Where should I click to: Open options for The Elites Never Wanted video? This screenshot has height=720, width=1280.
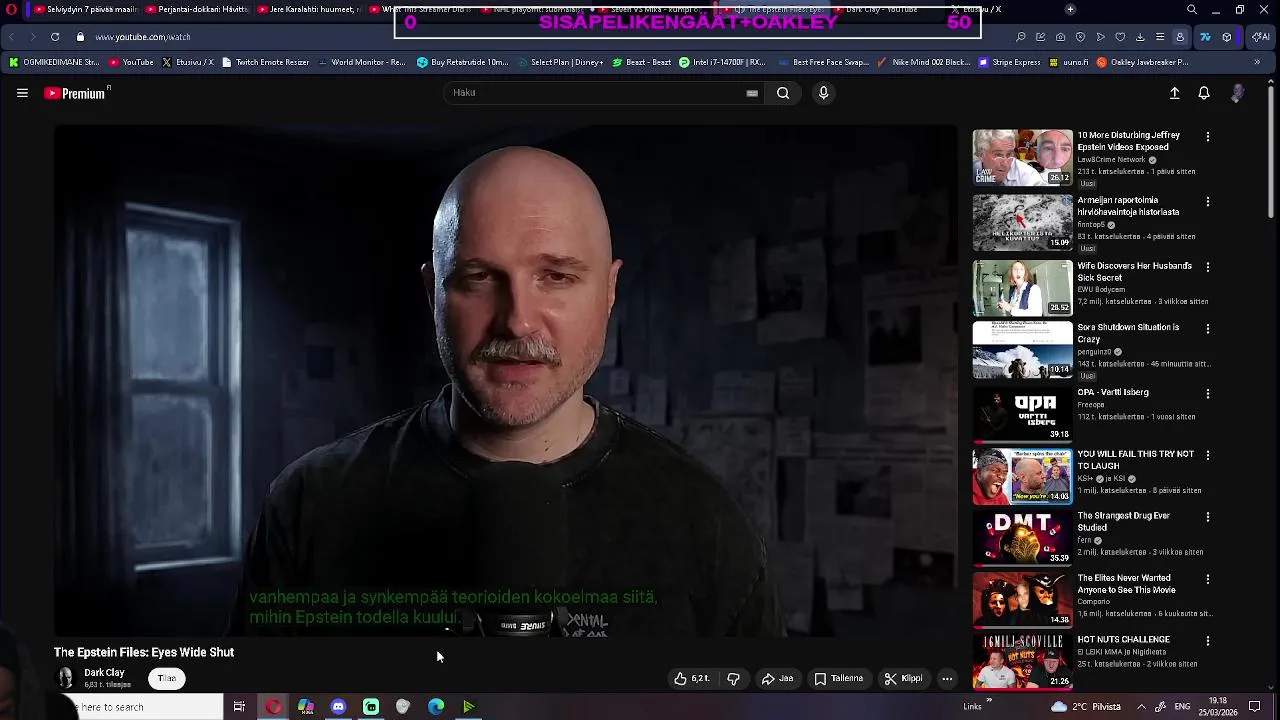click(x=1208, y=579)
